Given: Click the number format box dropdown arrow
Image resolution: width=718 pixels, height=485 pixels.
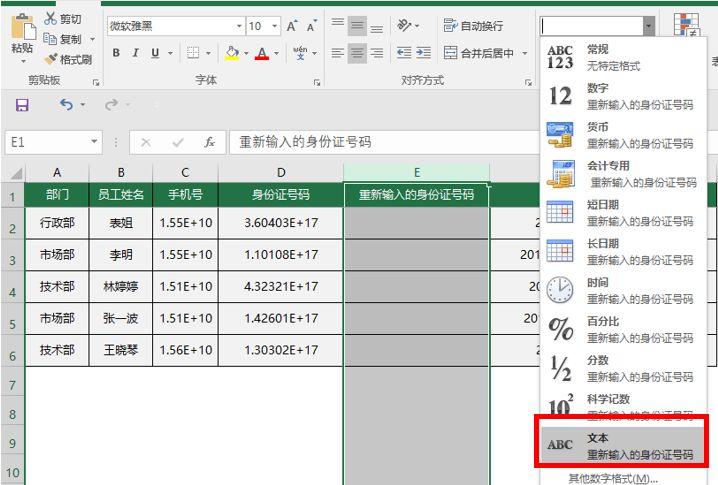Looking at the screenshot, I should point(648,26).
